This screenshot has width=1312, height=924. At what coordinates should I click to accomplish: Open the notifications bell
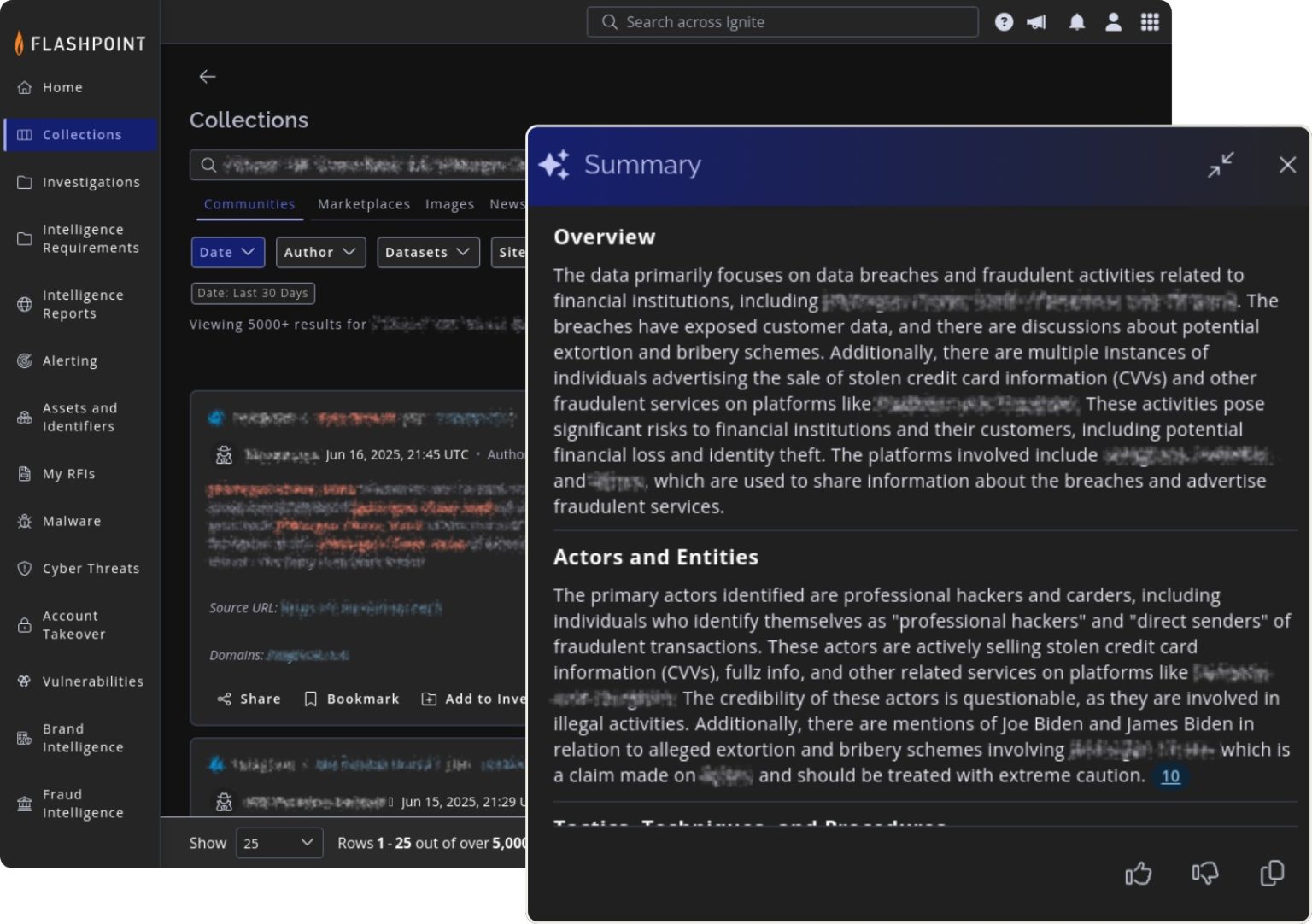point(1075,21)
